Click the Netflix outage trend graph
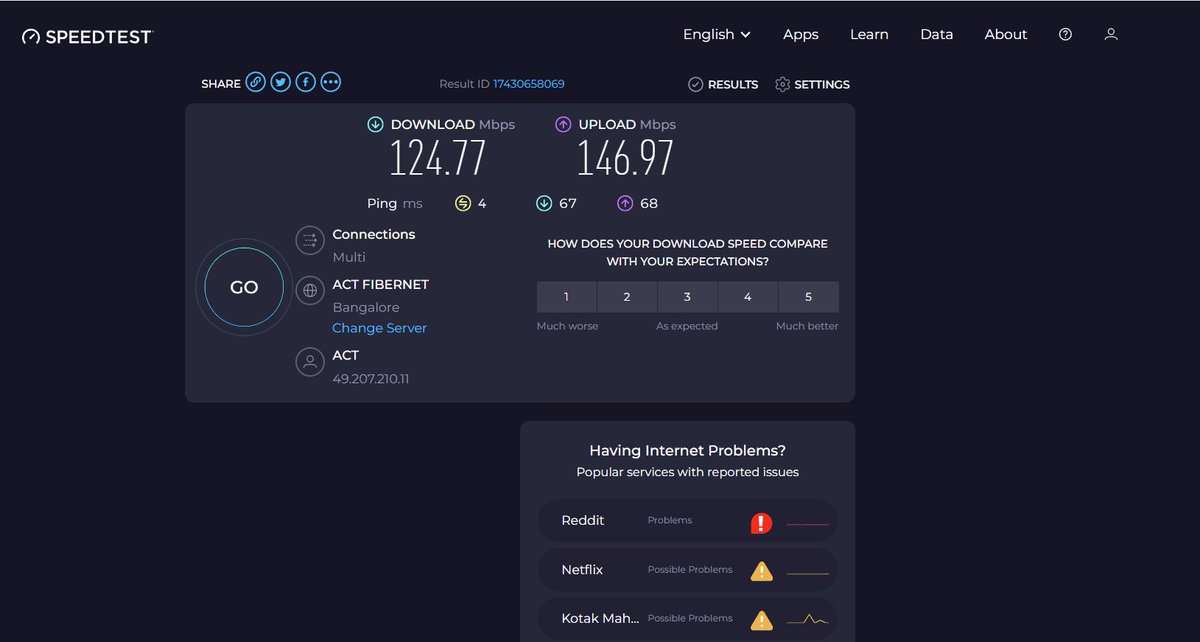The image size is (1200, 642). [808, 572]
